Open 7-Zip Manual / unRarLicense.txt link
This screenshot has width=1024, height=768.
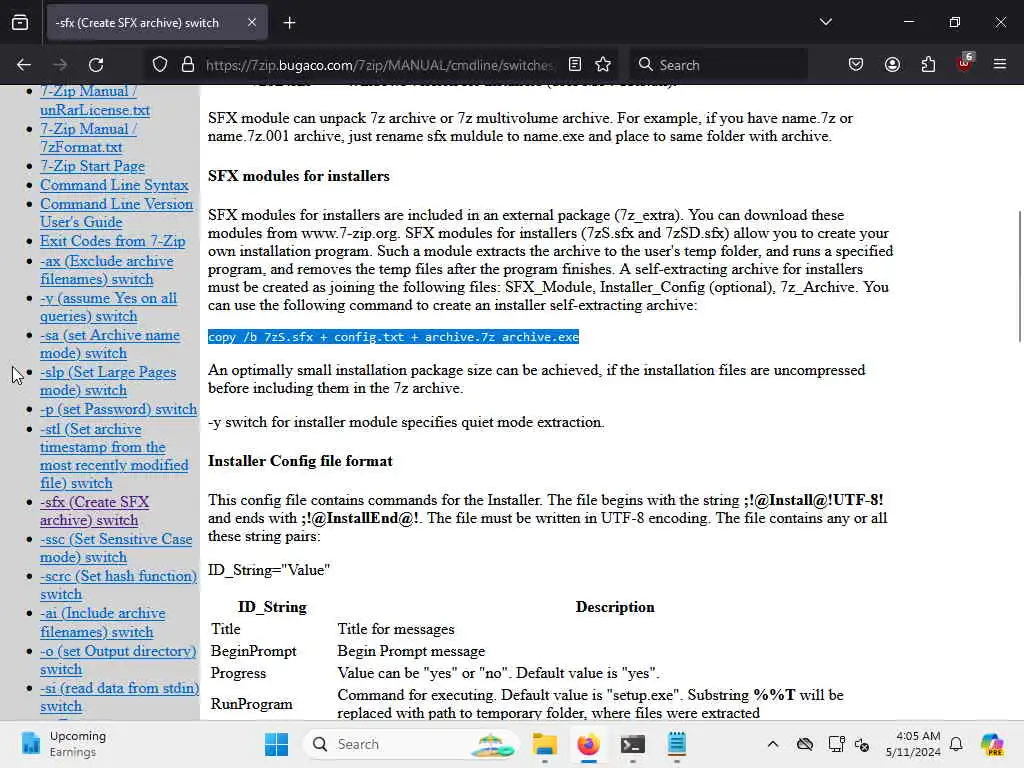click(95, 101)
